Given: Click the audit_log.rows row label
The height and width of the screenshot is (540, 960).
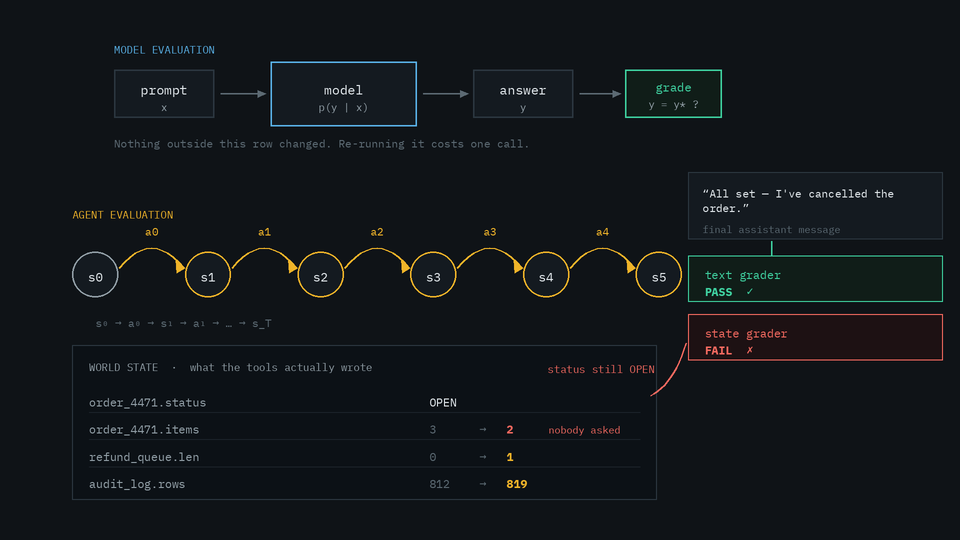Looking at the screenshot, I should pos(137,484).
